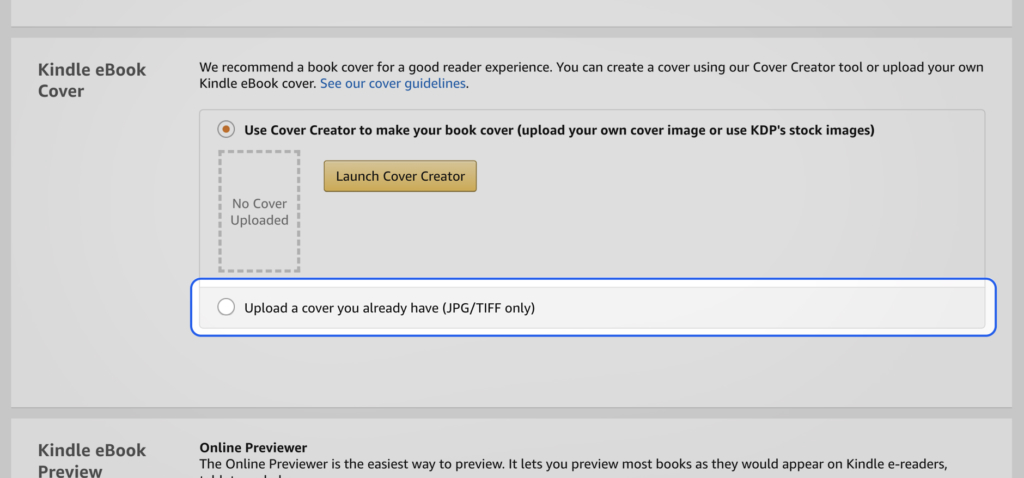Select the Use Cover Creator radio button

point(226,130)
